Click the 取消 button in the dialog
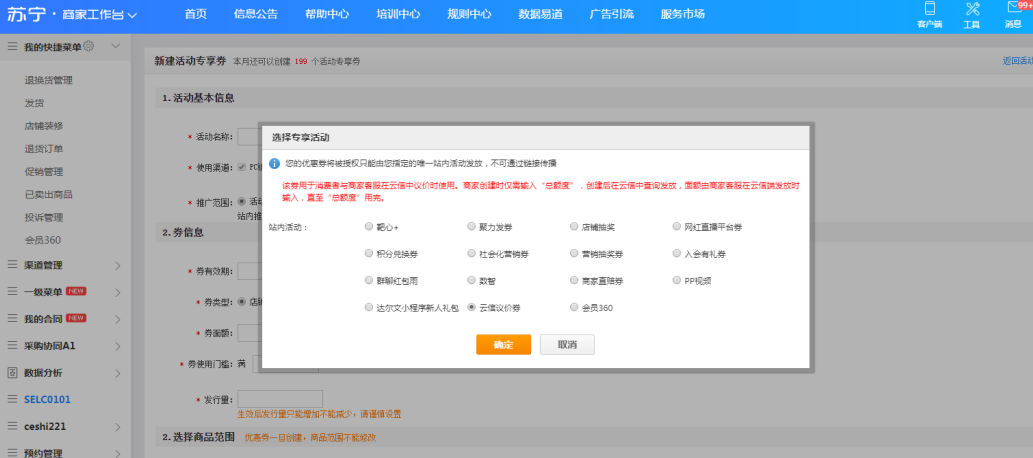This screenshot has width=1033, height=458. pos(567,345)
